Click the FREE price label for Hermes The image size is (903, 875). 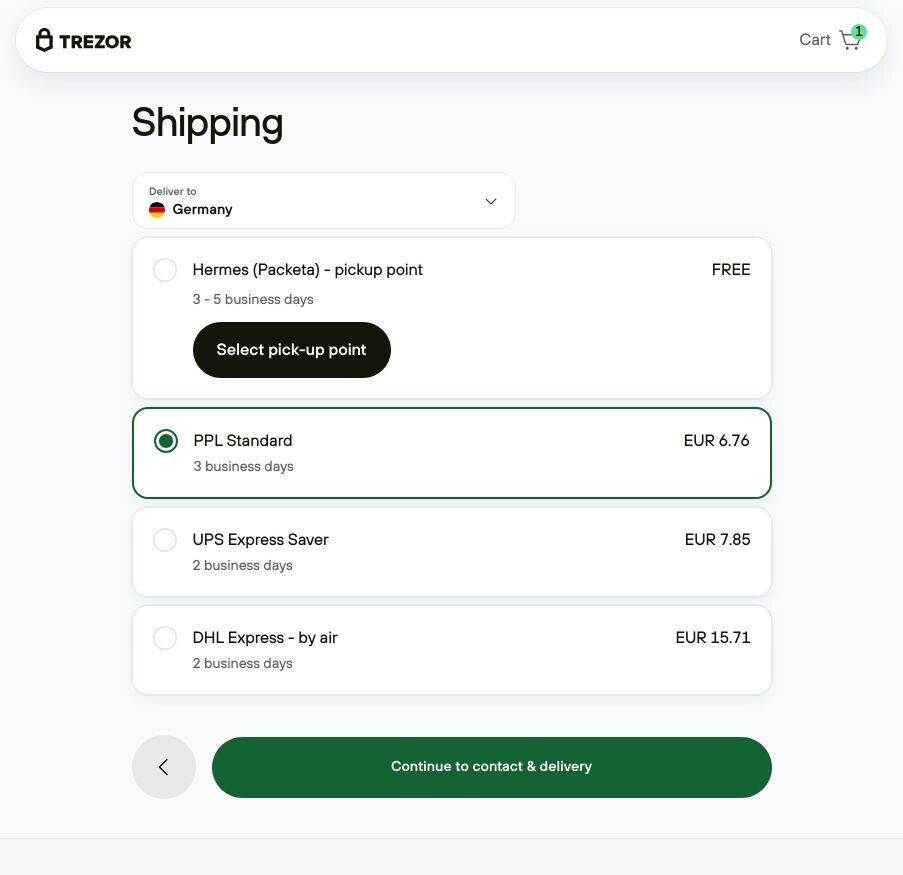731,270
